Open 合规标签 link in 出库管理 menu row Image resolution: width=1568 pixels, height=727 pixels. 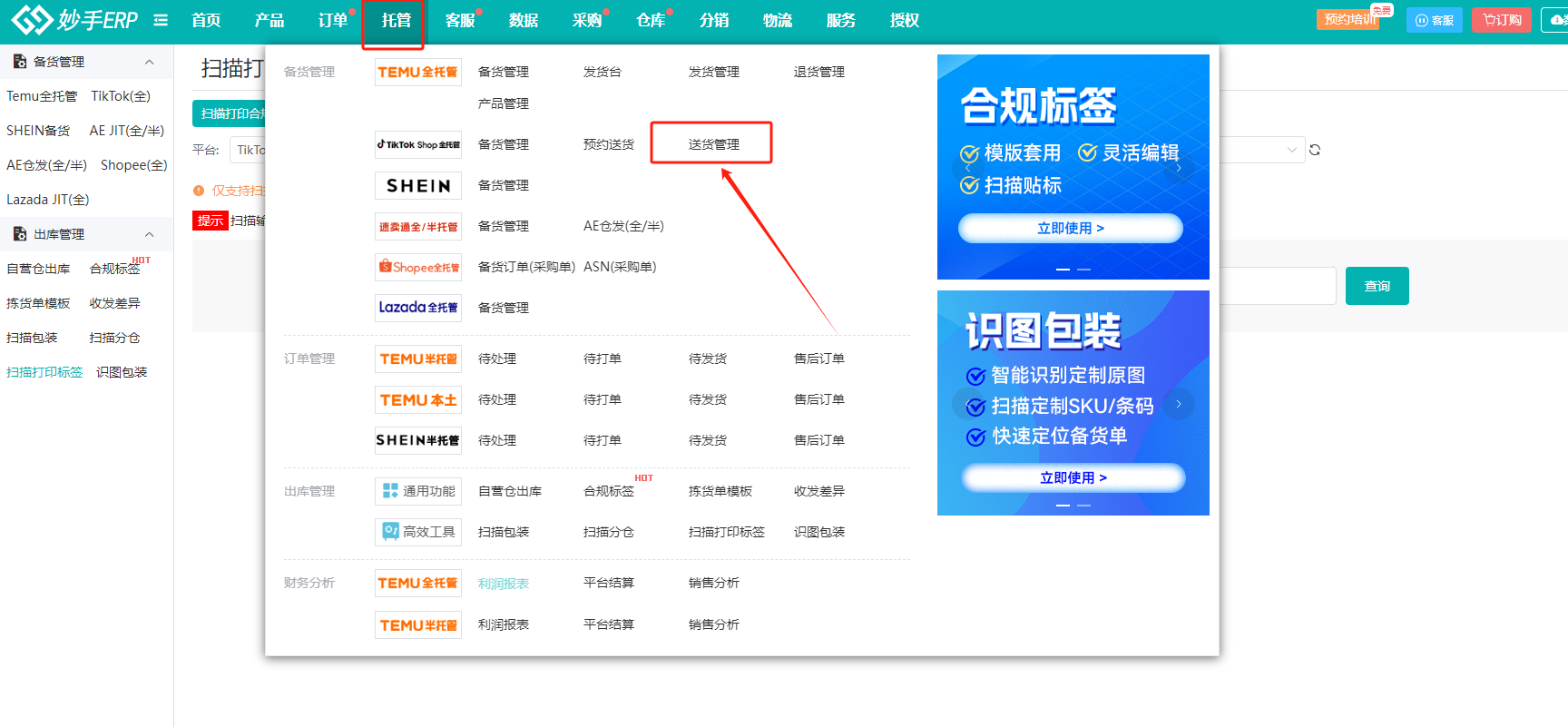609,491
